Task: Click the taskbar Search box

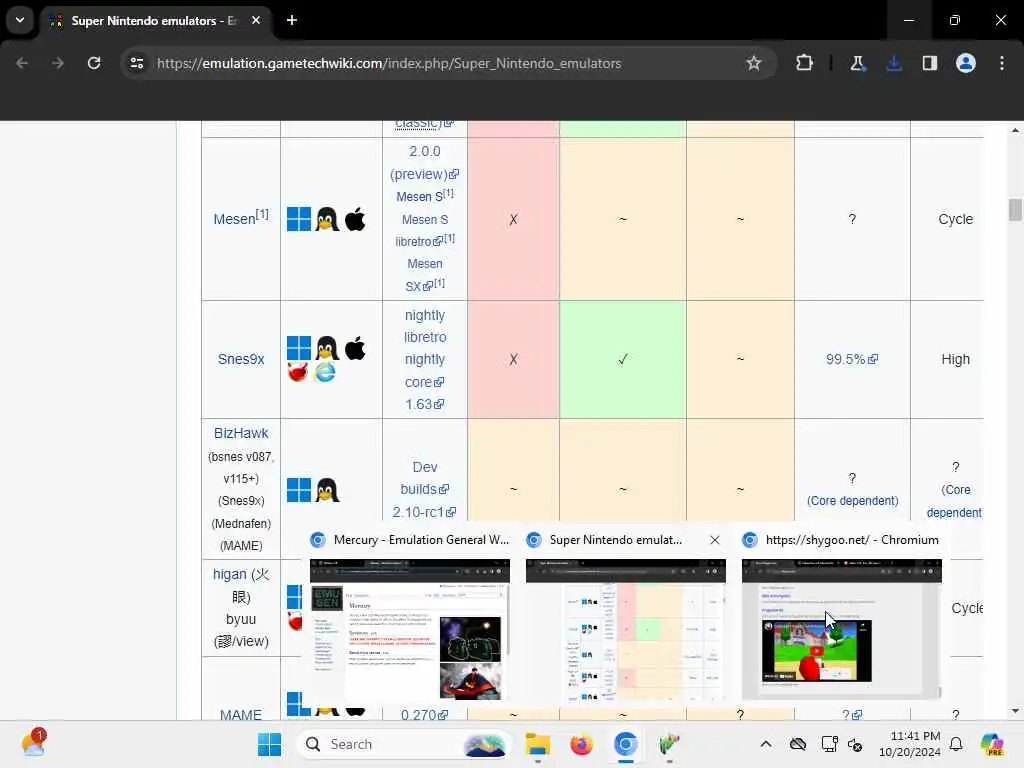Action: 404,744
